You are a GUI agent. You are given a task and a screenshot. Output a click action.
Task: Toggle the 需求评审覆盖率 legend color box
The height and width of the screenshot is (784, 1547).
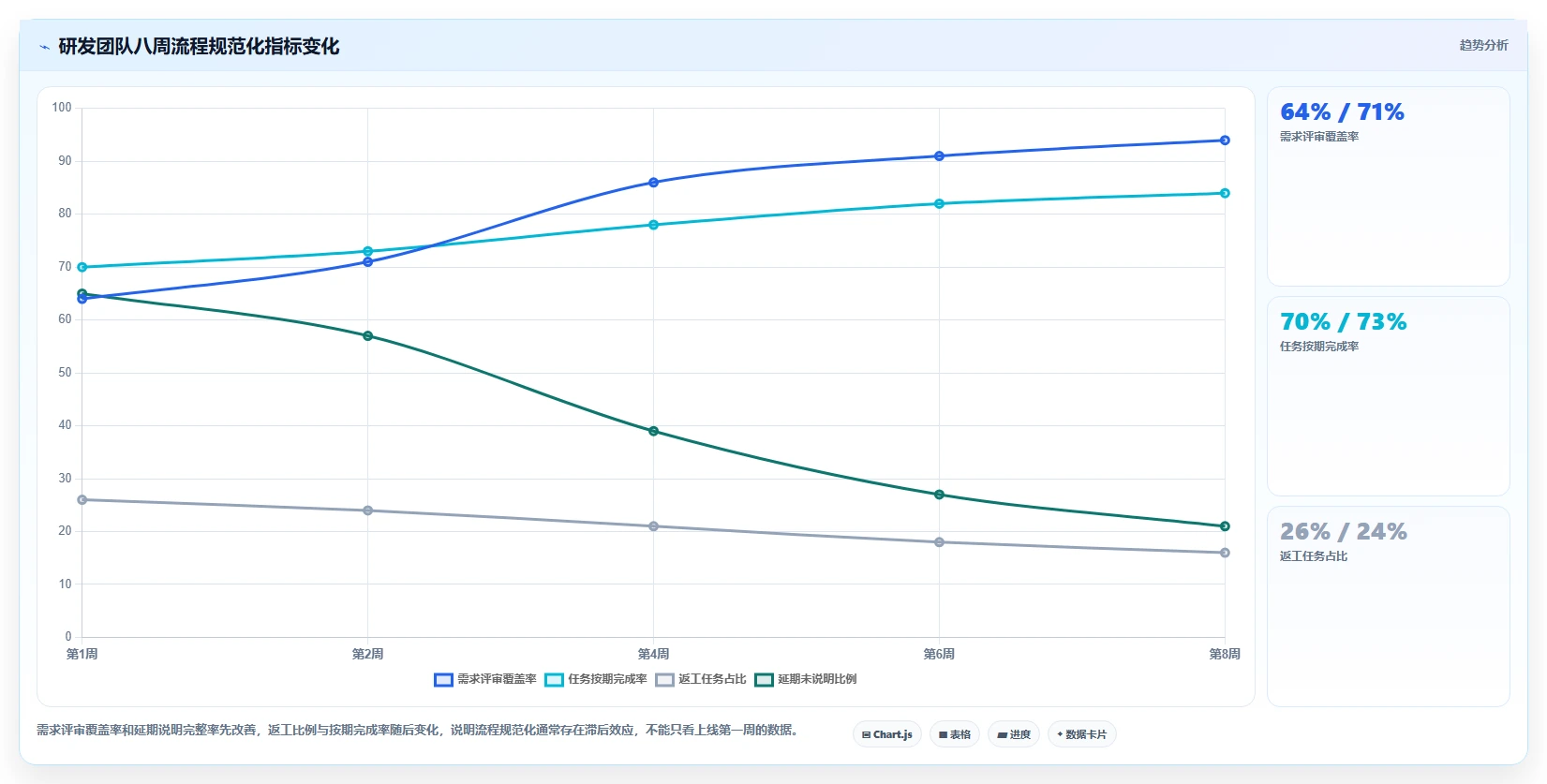tap(443, 680)
